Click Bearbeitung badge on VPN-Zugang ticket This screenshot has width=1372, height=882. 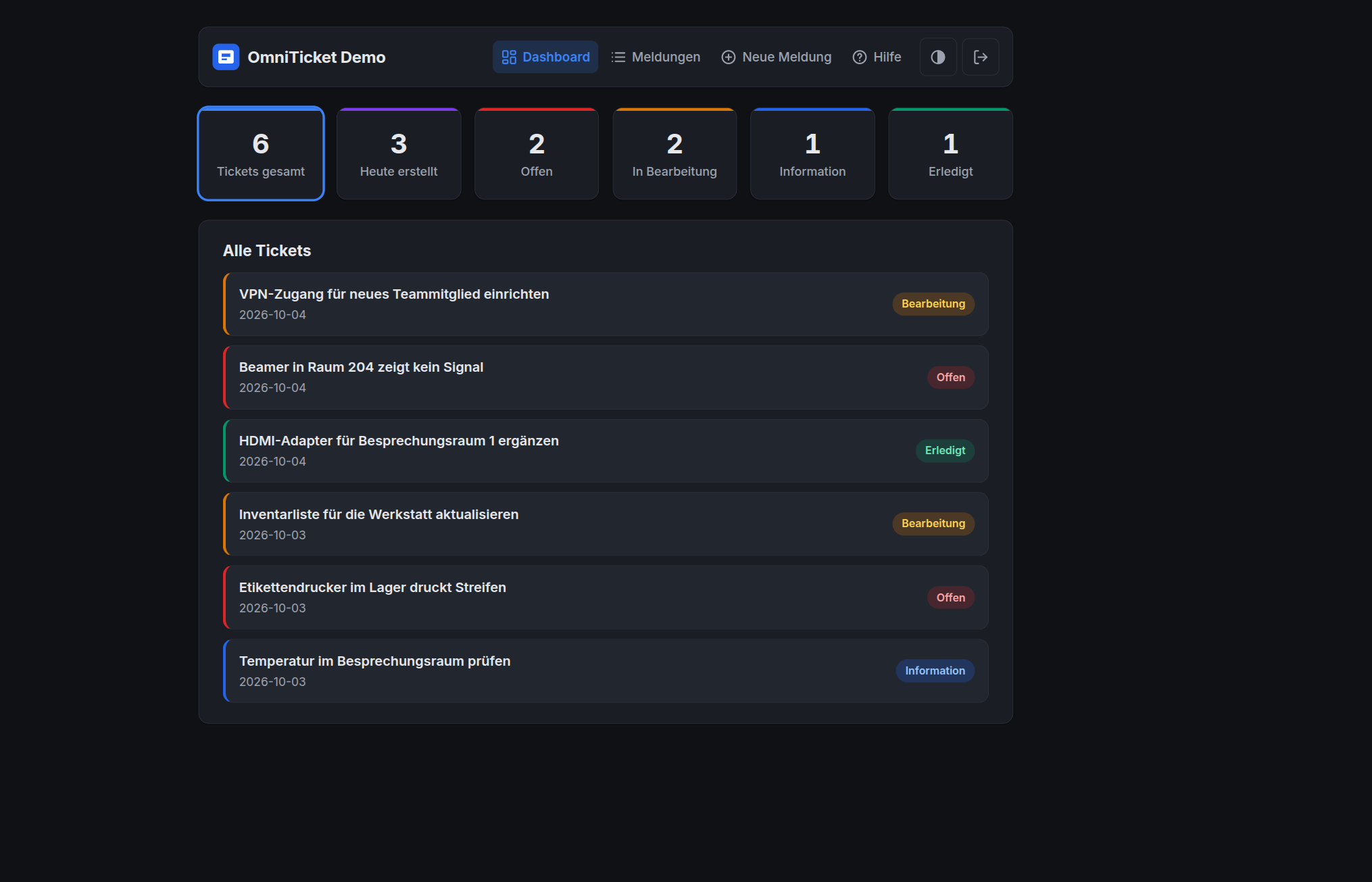click(x=933, y=304)
